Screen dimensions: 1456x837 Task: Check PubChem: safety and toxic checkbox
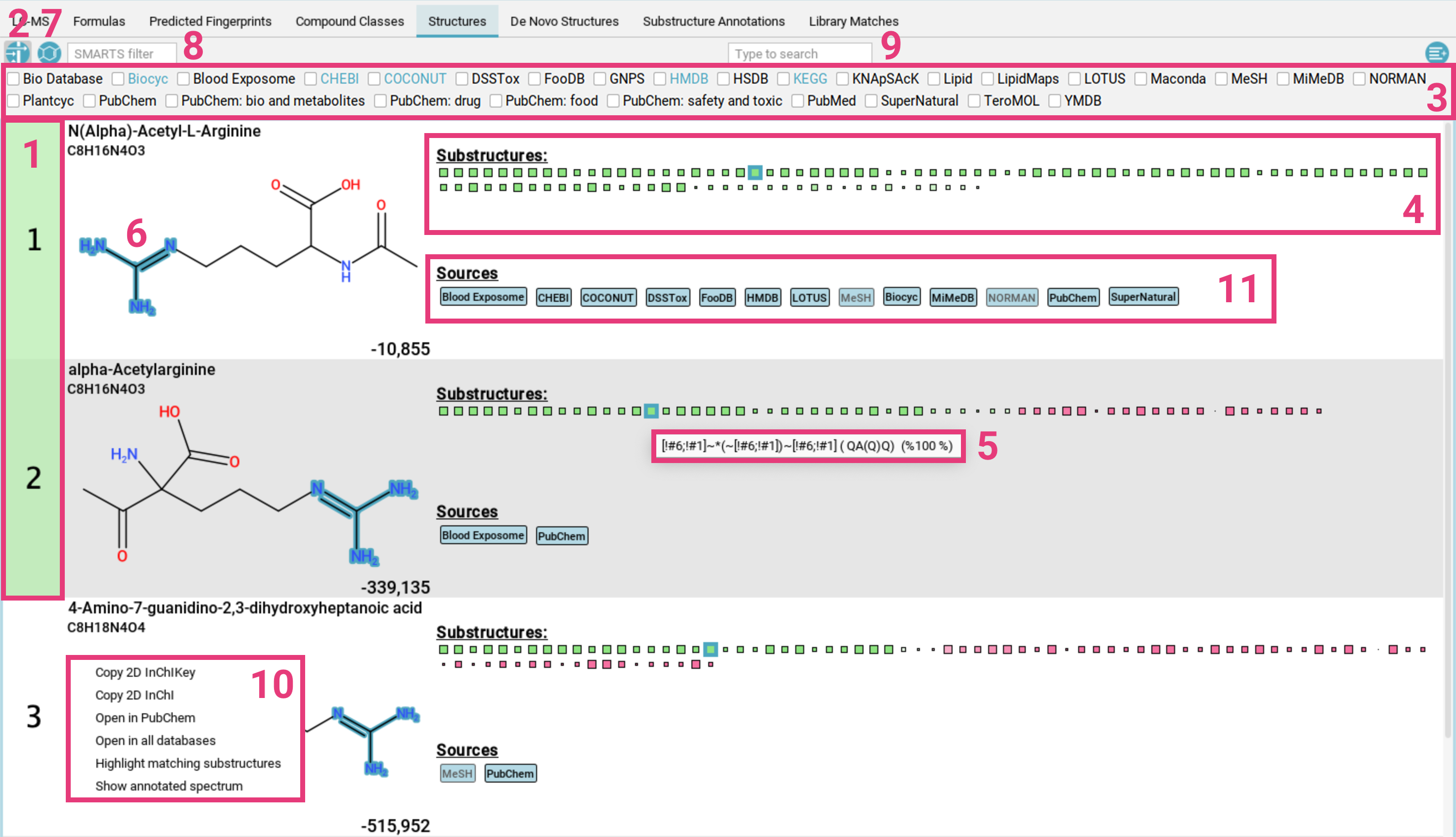pyautogui.click(x=614, y=101)
